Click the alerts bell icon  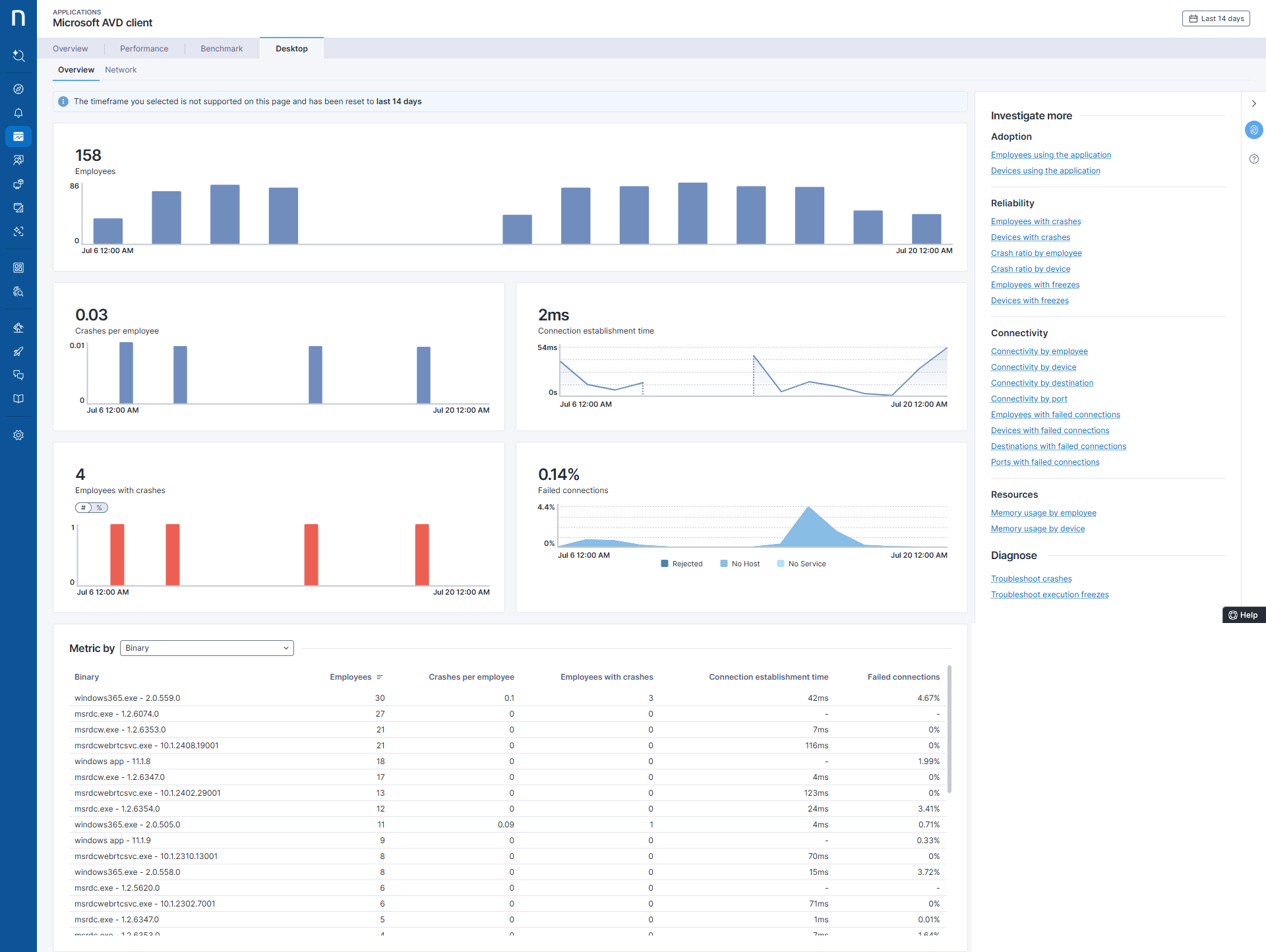click(18, 113)
